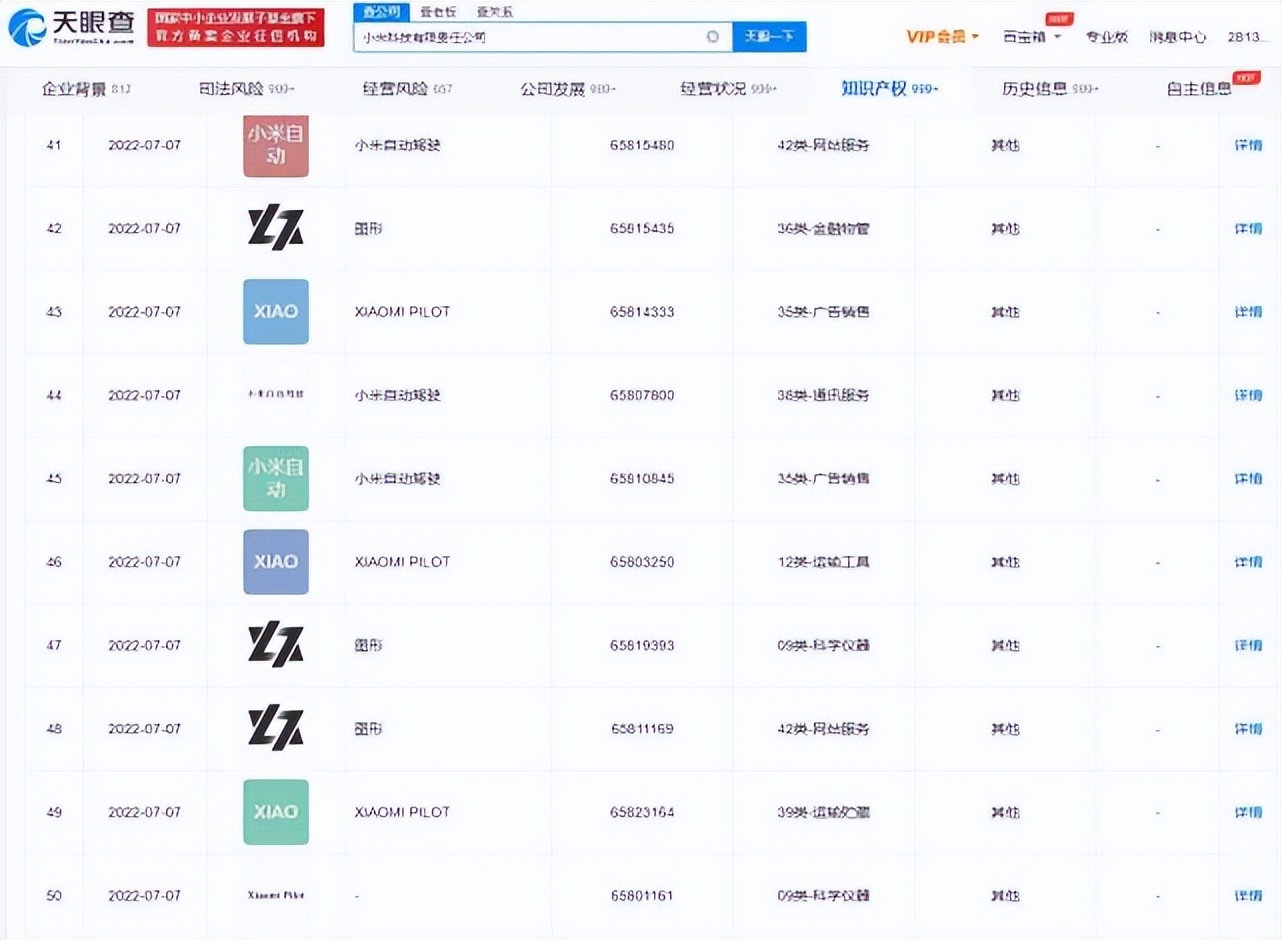This screenshot has width=1282, height=940.
Task: Open the green 小米自动 trademark image in row 45
Action: [276, 478]
